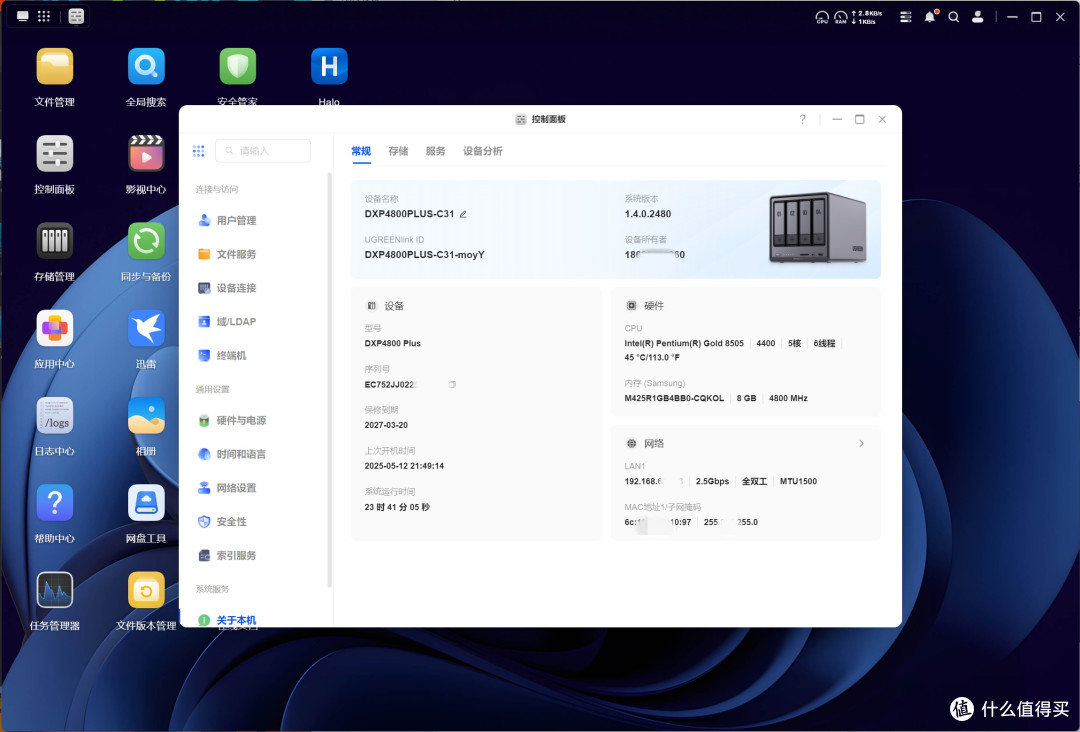Screen dimensions: 1080x732
Task: Click model value DXP4800 Plus
Action: tap(393, 344)
